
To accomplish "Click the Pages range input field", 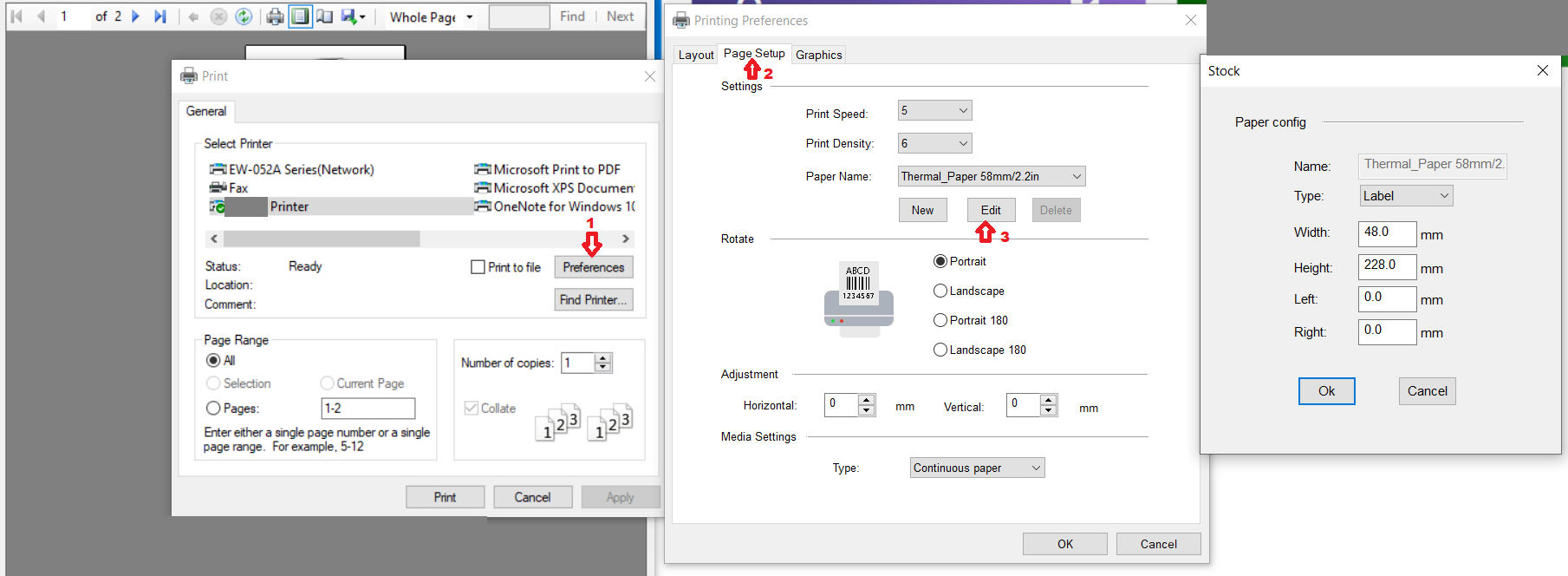I will (x=368, y=408).
